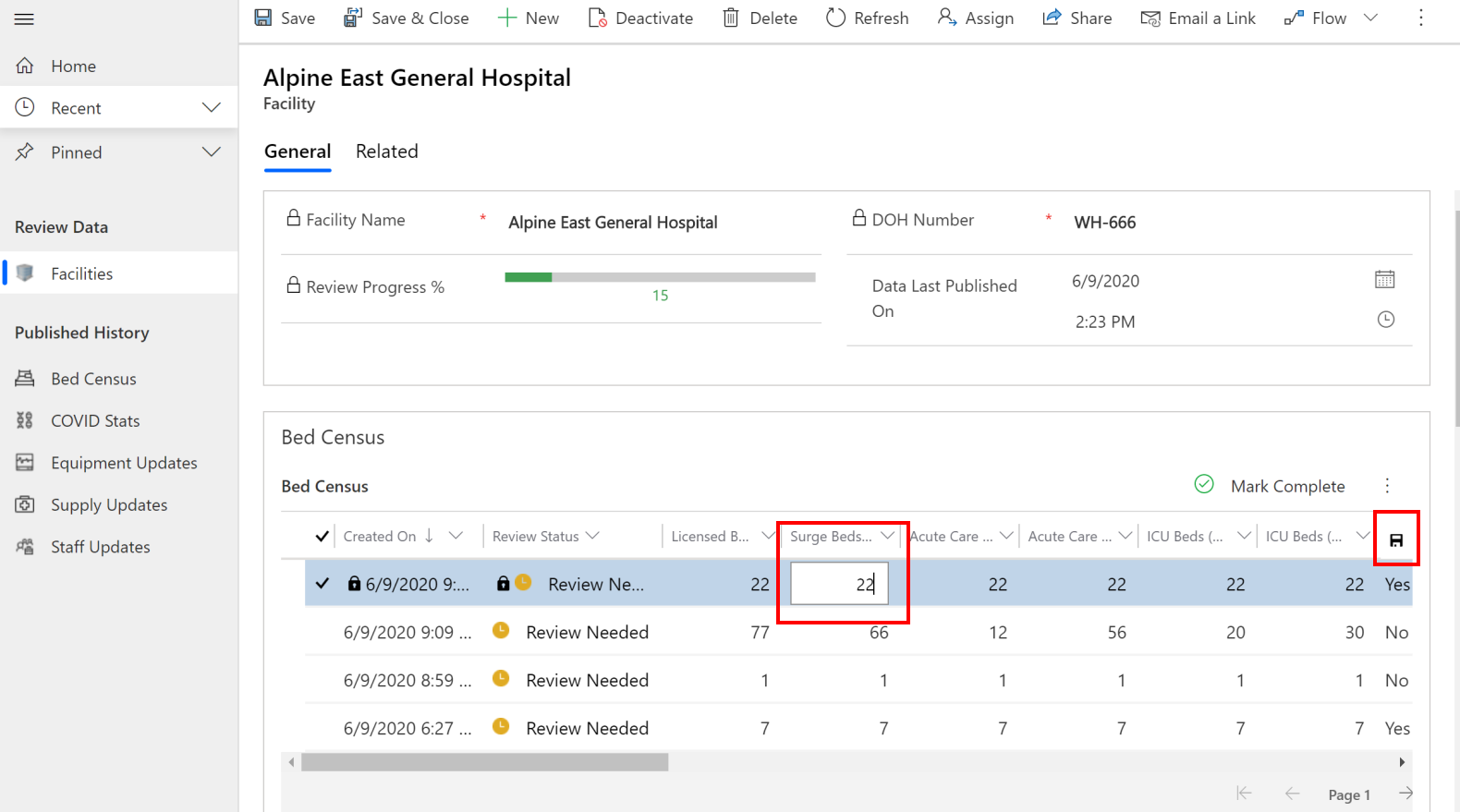Viewport: 1460px width, 812px height.
Task: Open Facilities in sidebar
Action: coord(119,273)
